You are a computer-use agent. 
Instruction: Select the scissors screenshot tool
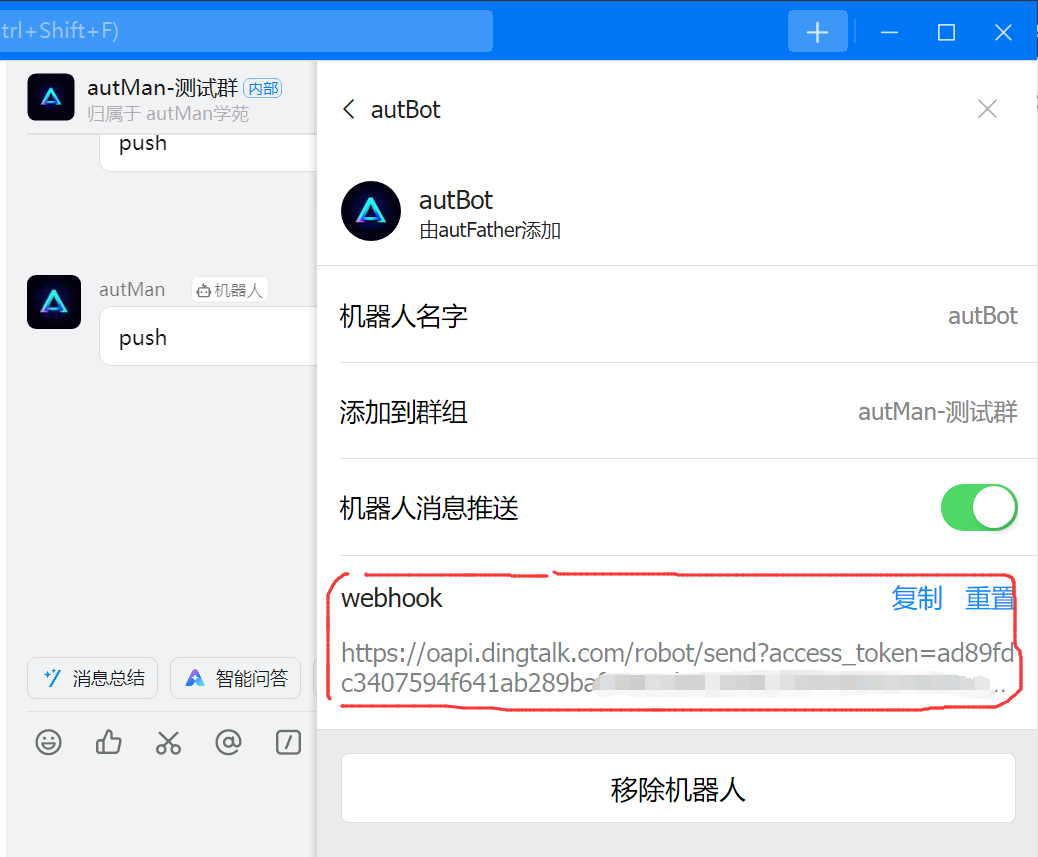pos(168,743)
